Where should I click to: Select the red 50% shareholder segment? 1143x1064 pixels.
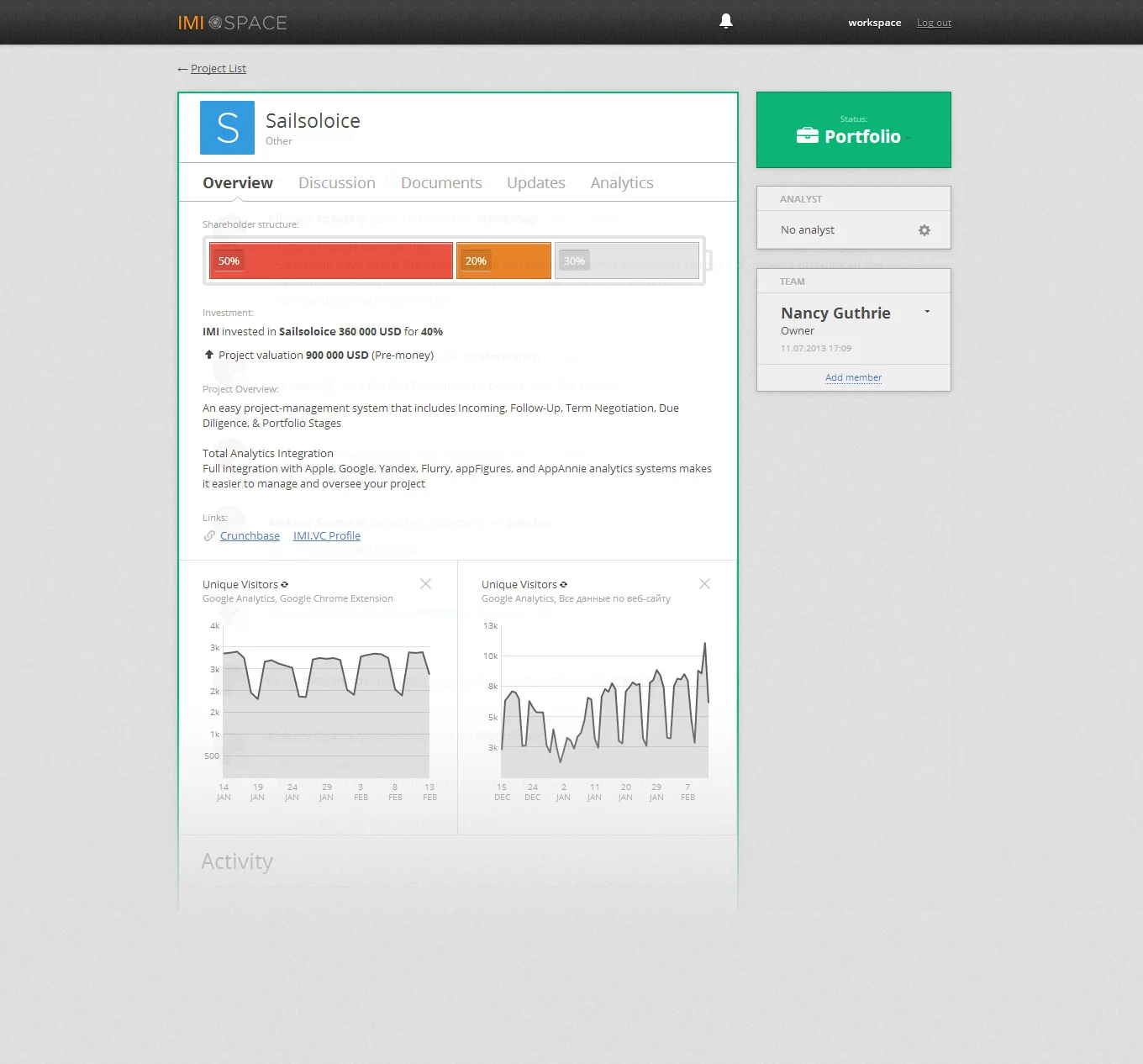[x=330, y=261]
